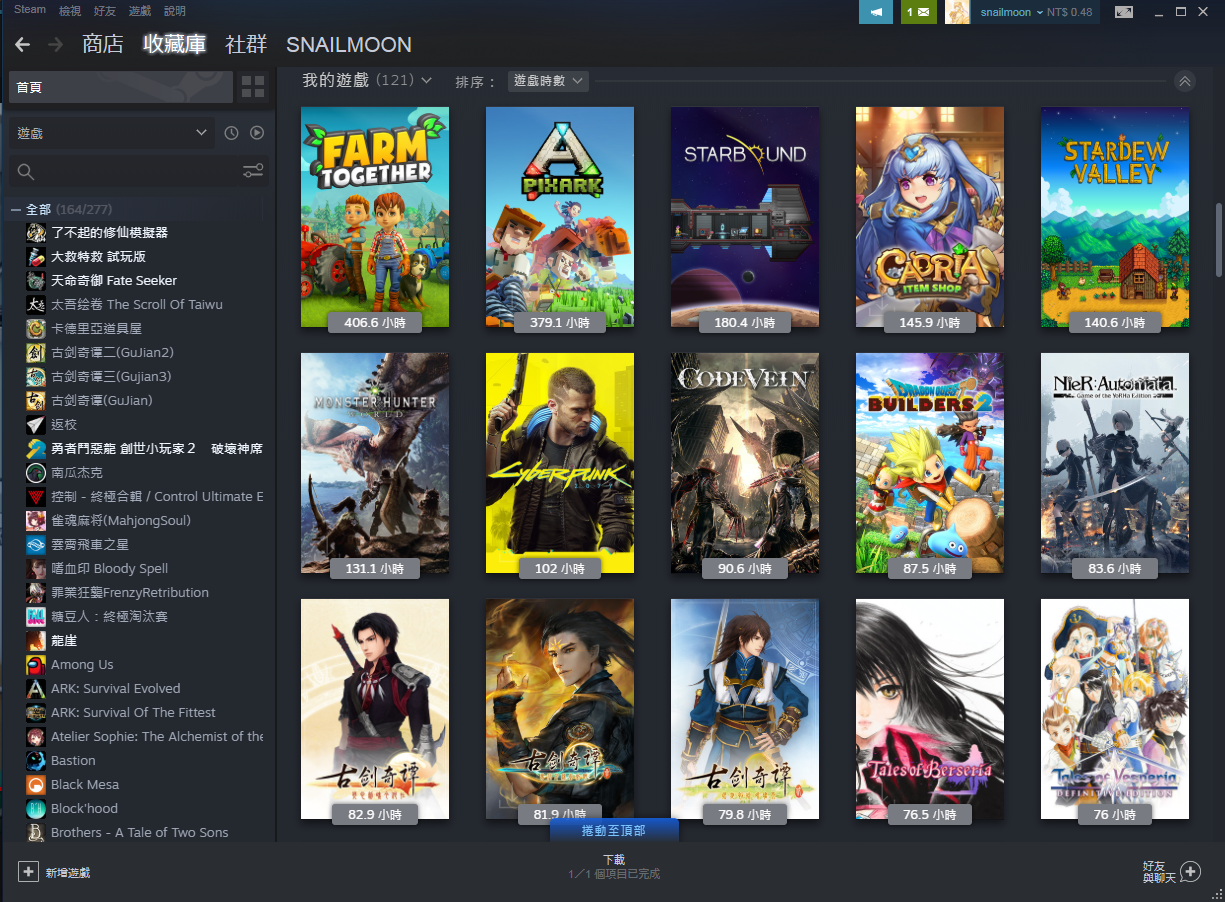Open the SNAILMOON profile tab
This screenshot has width=1225, height=902.
[x=349, y=45]
